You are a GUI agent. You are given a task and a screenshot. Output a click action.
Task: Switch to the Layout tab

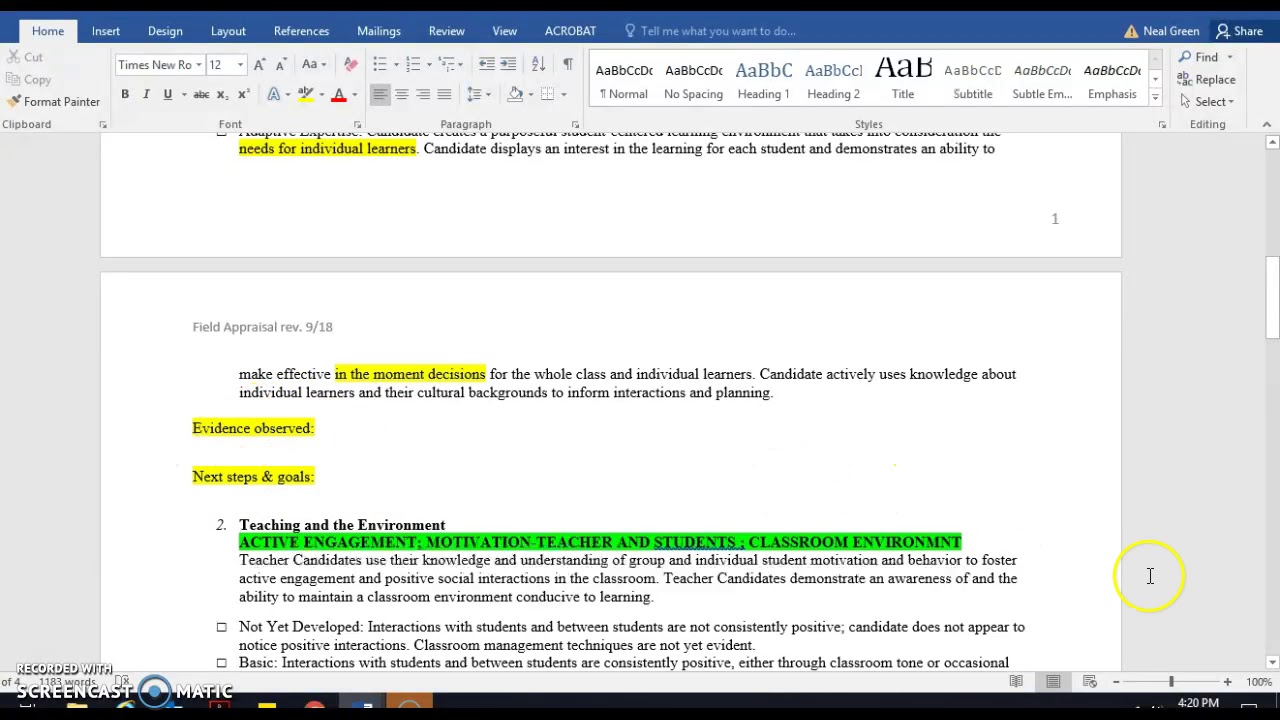(x=228, y=31)
